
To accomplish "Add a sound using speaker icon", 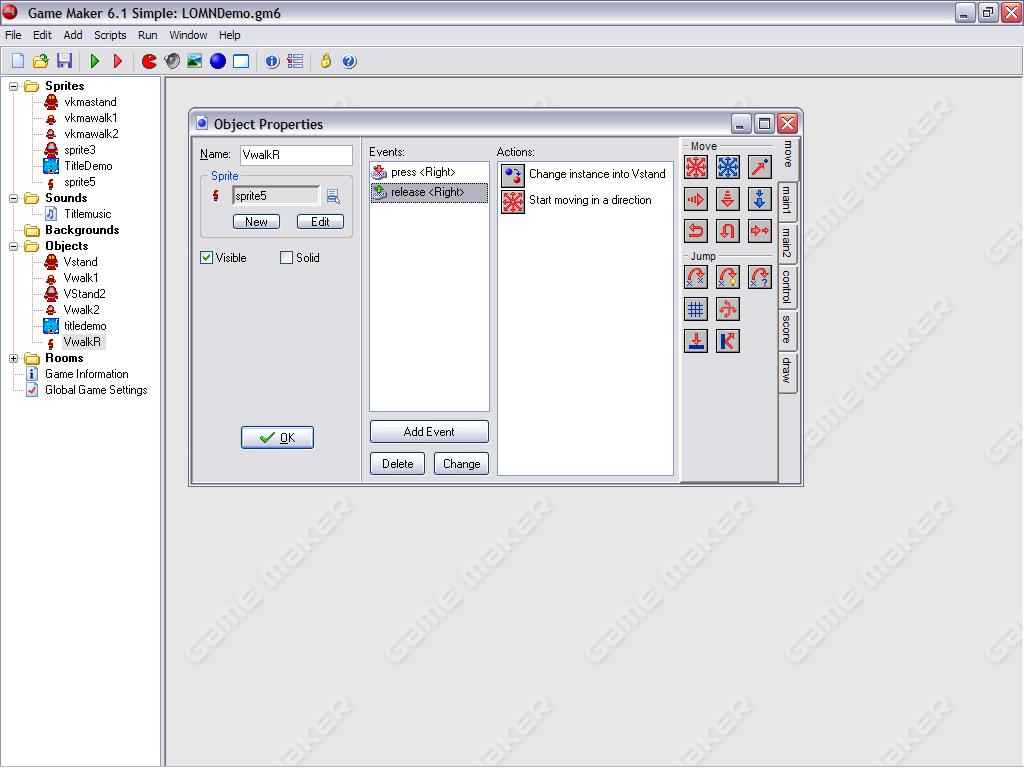I will pos(172,61).
